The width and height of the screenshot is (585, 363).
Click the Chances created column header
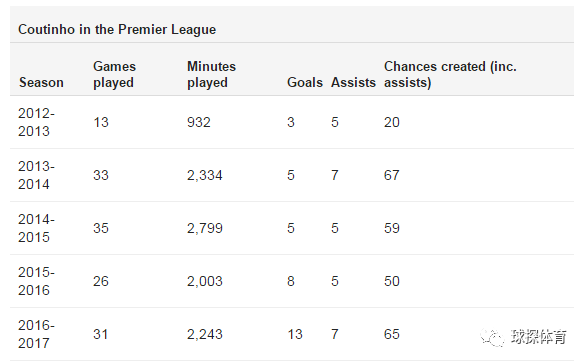pyautogui.click(x=450, y=74)
